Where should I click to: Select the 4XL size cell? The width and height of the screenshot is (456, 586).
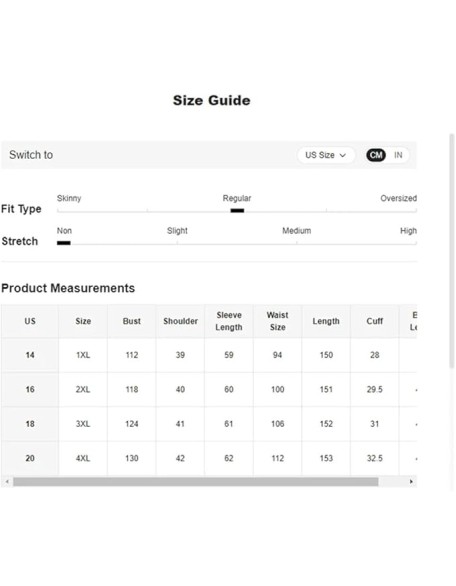(83, 458)
